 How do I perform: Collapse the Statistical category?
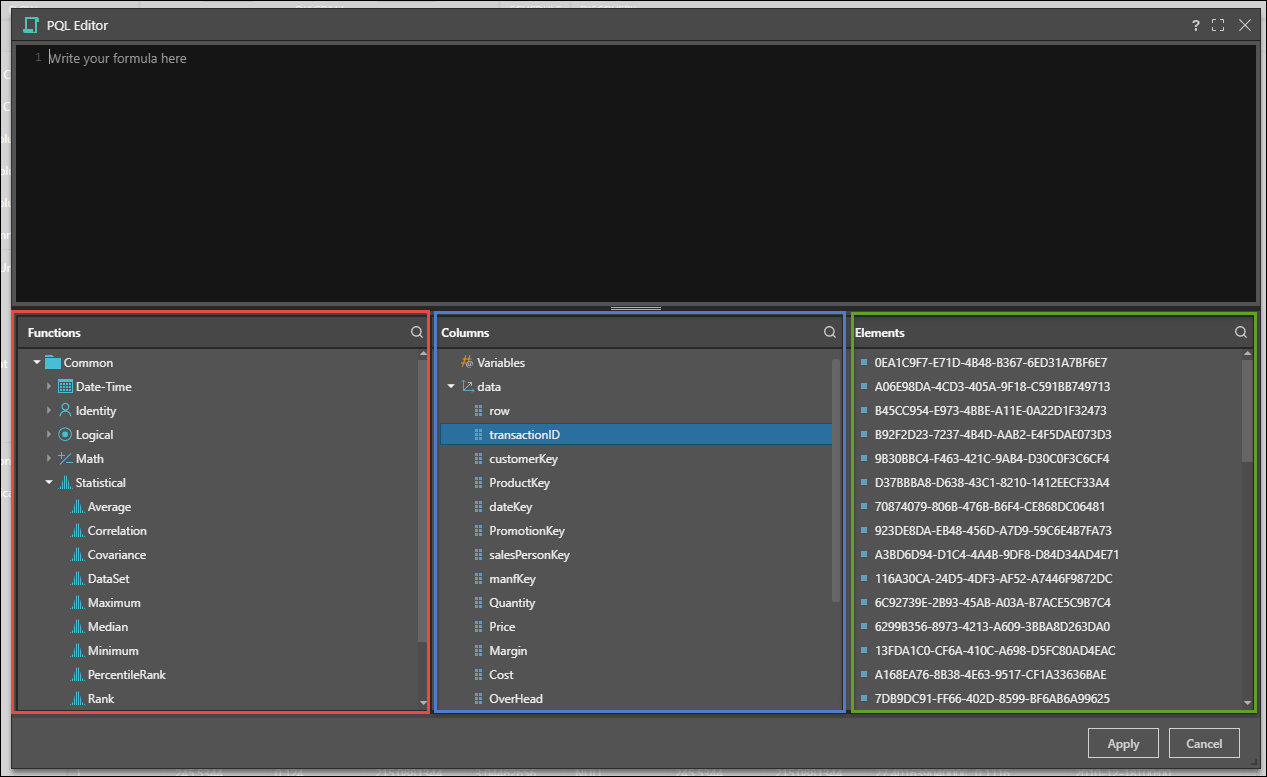pos(47,482)
